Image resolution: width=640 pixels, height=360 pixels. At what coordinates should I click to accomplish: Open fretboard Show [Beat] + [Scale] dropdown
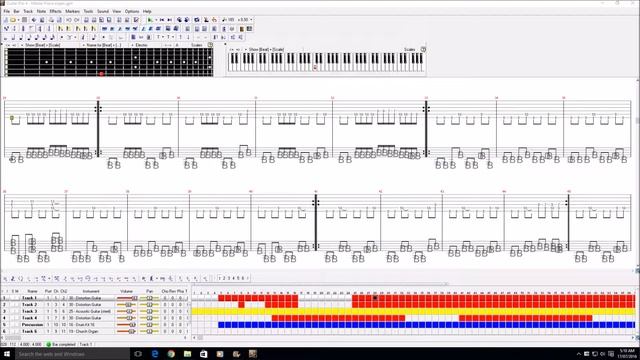pyautogui.click(x=42, y=45)
